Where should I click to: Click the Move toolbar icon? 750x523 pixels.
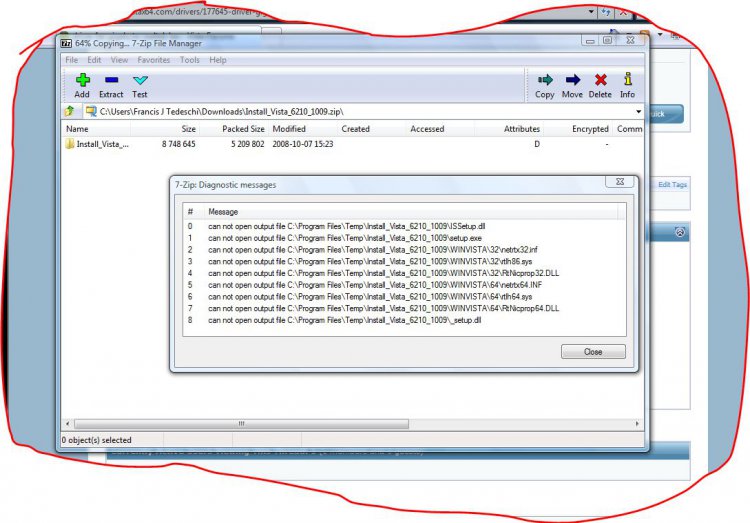point(573,80)
